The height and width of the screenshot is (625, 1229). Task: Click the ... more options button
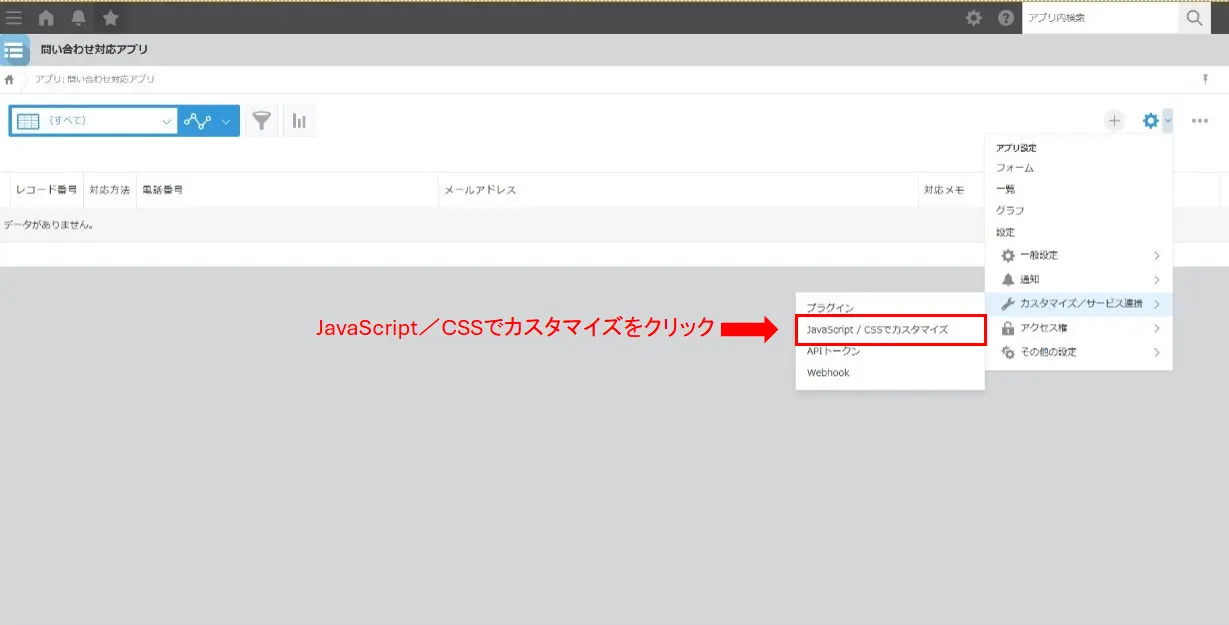[1200, 120]
